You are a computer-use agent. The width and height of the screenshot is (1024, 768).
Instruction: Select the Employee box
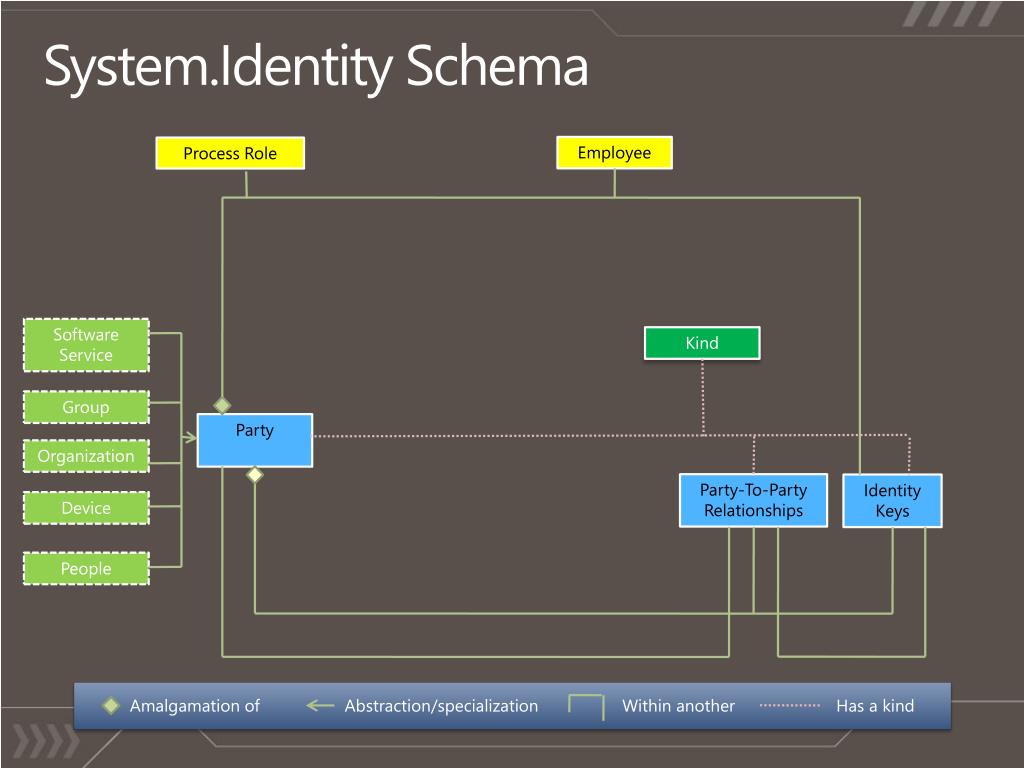click(x=615, y=153)
